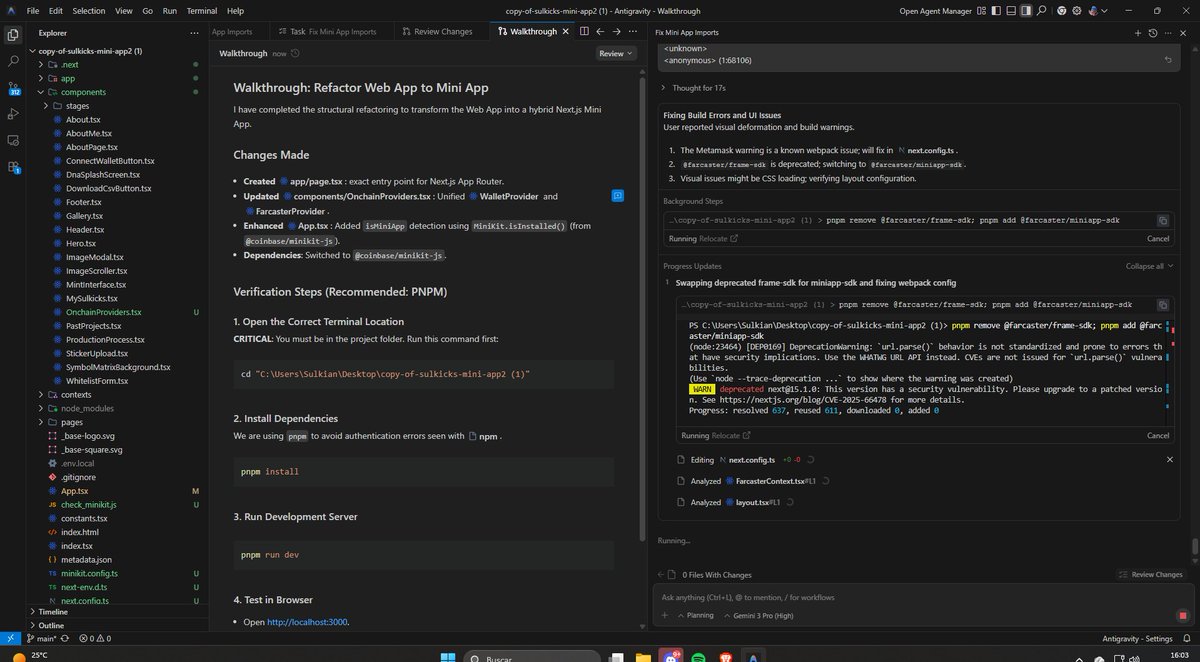Collapse all Progress Updates
1200x662 pixels.
coord(1149,266)
